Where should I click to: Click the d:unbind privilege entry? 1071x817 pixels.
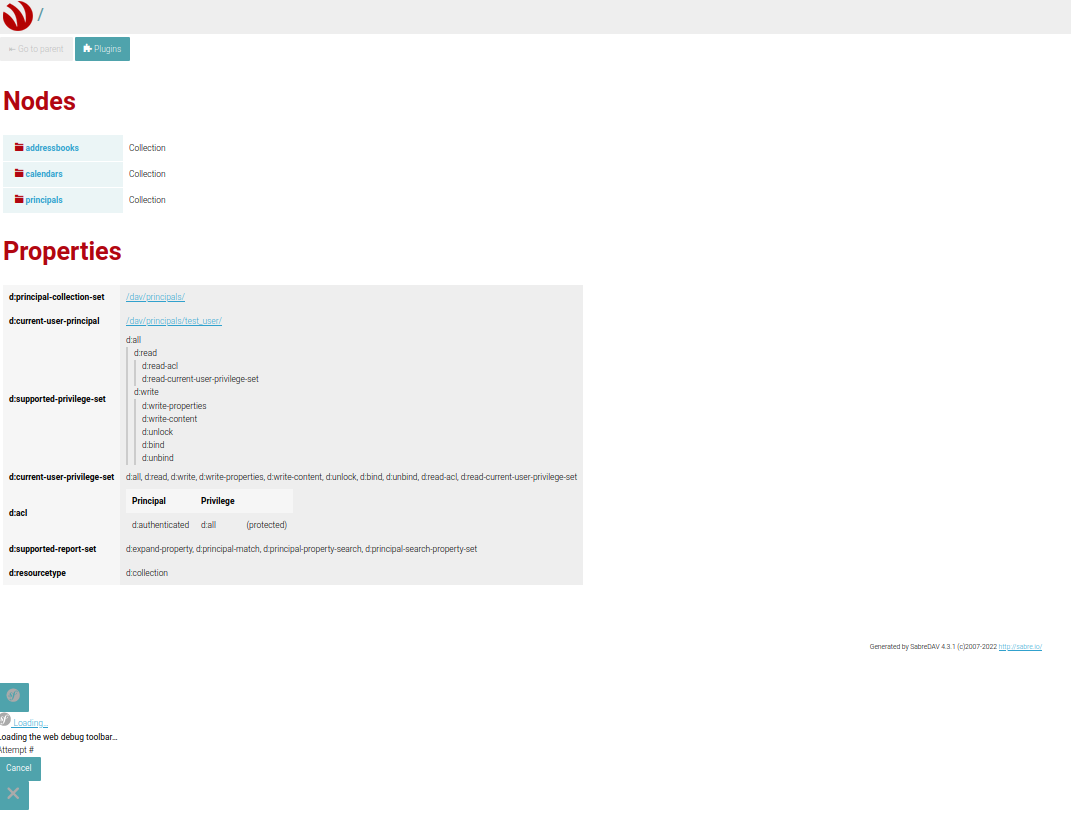[158, 458]
